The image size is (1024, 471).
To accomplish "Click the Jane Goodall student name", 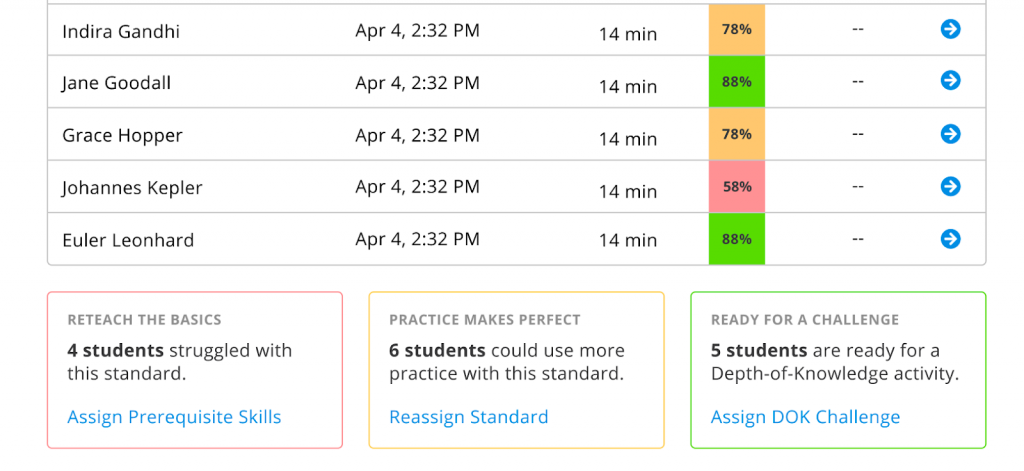I will click(116, 83).
